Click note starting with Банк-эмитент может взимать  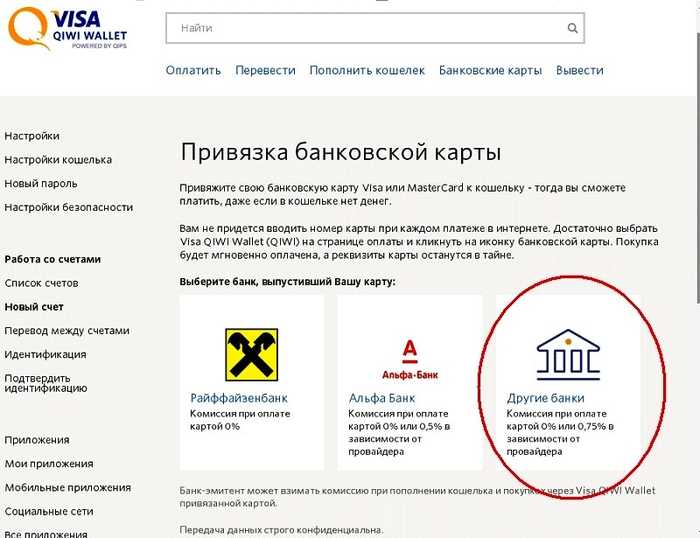click(417, 497)
